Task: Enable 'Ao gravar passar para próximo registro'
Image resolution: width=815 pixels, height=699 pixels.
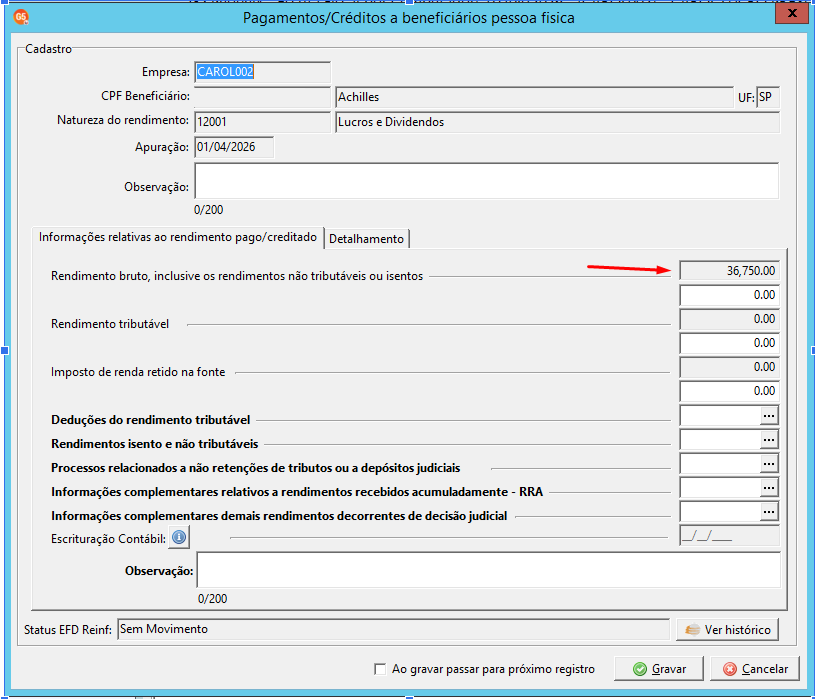Action: 380,669
